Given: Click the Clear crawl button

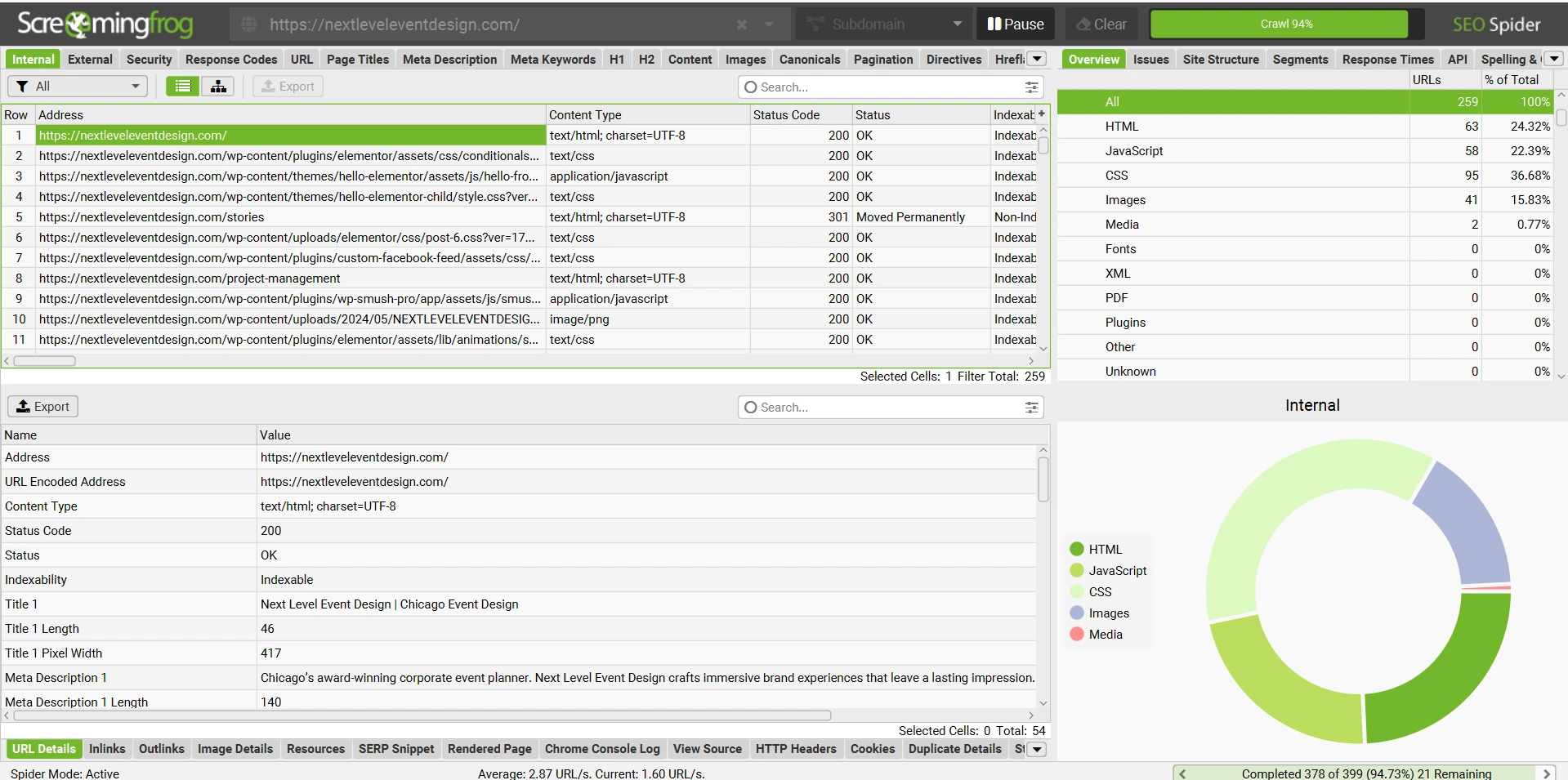Looking at the screenshot, I should [1101, 25].
